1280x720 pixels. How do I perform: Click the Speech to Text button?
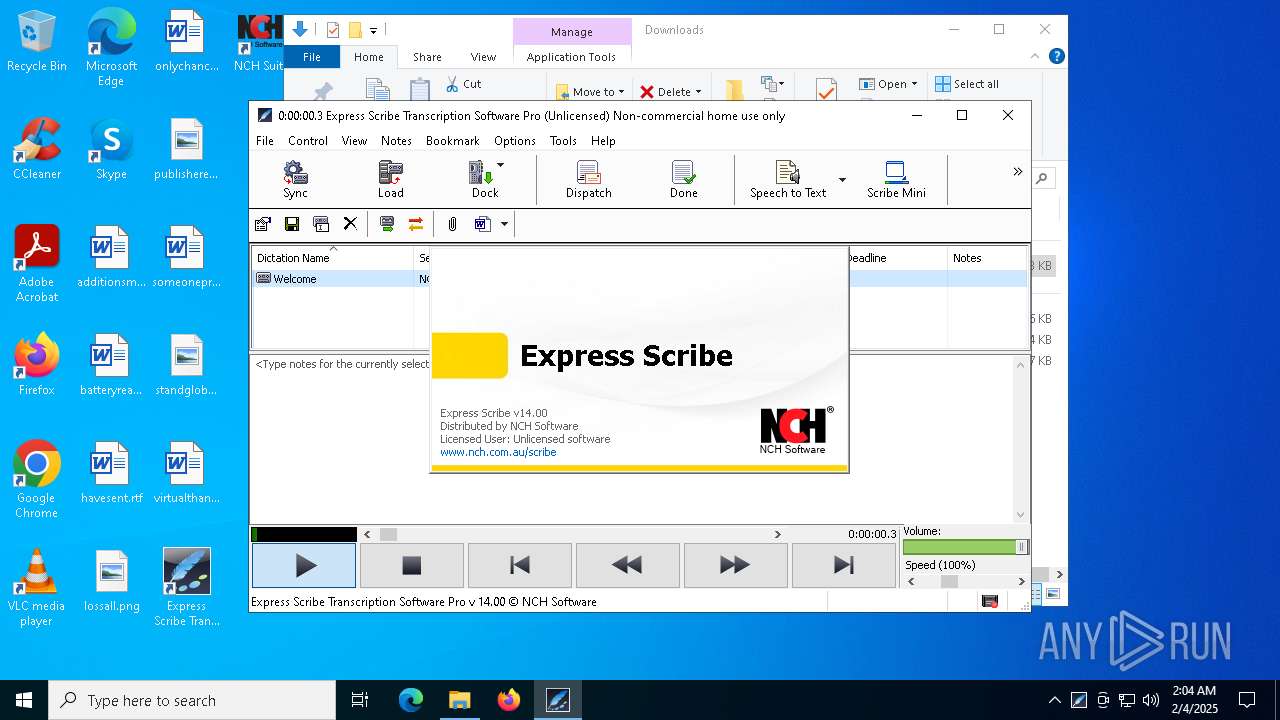pyautogui.click(x=788, y=180)
